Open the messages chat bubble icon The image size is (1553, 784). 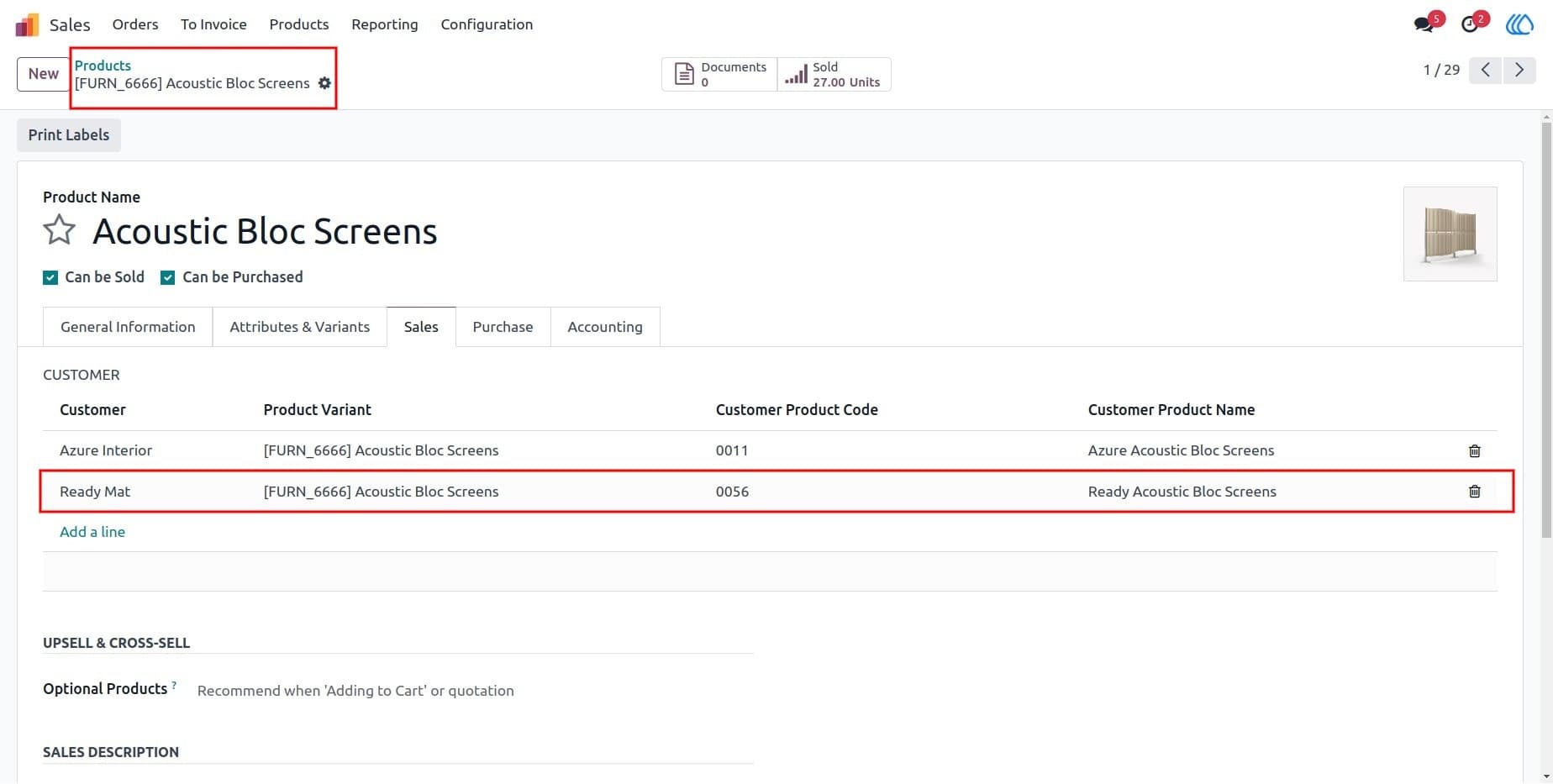(1424, 24)
